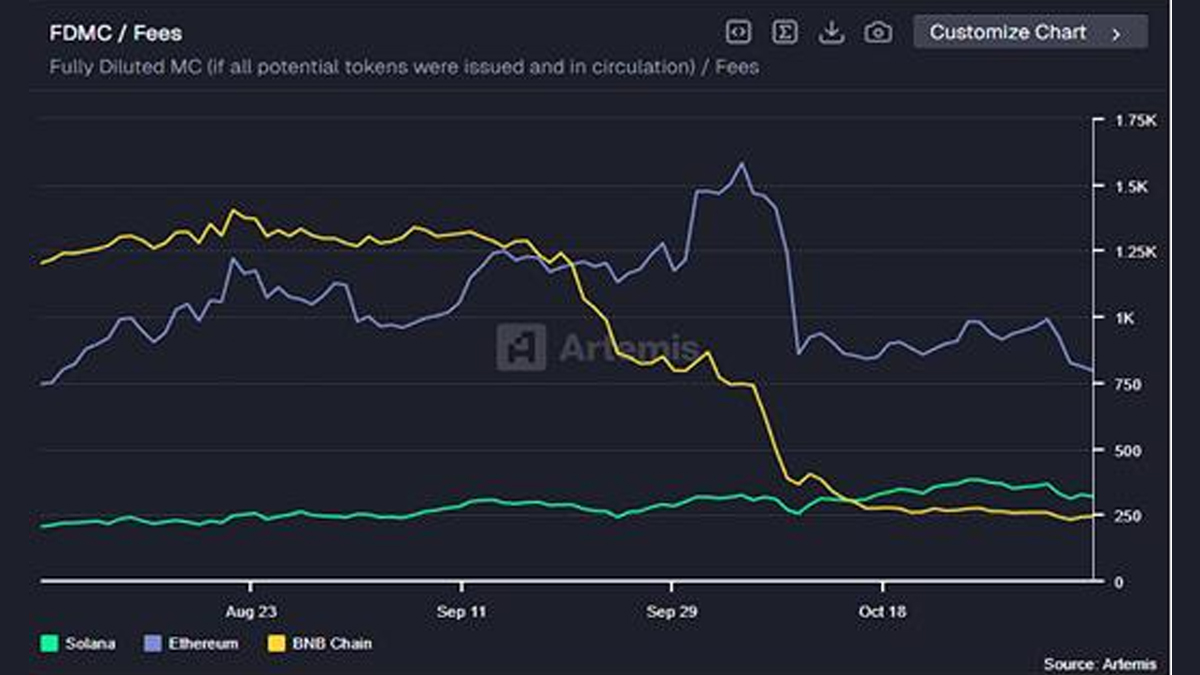
Task: Download the chart data
Action: (831, 32)
